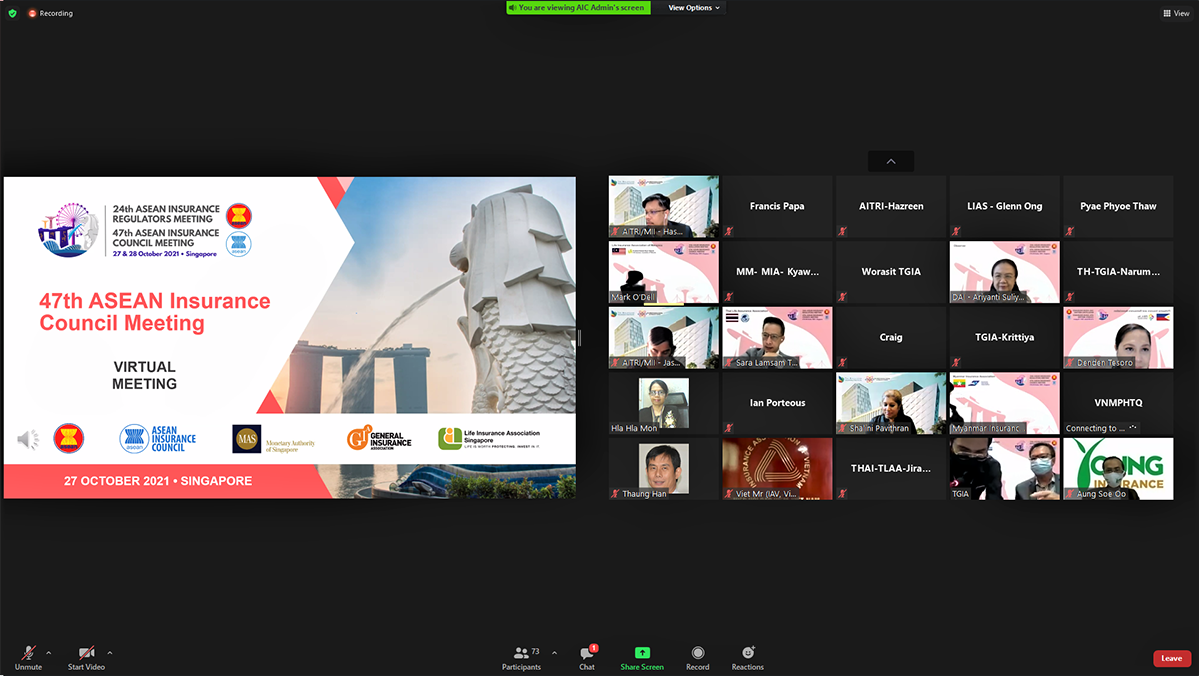Image resolution: width=1199 pixels, height=676 pixels.
Task: Collapse gallery with the up chevron
Action: point(891,161)
